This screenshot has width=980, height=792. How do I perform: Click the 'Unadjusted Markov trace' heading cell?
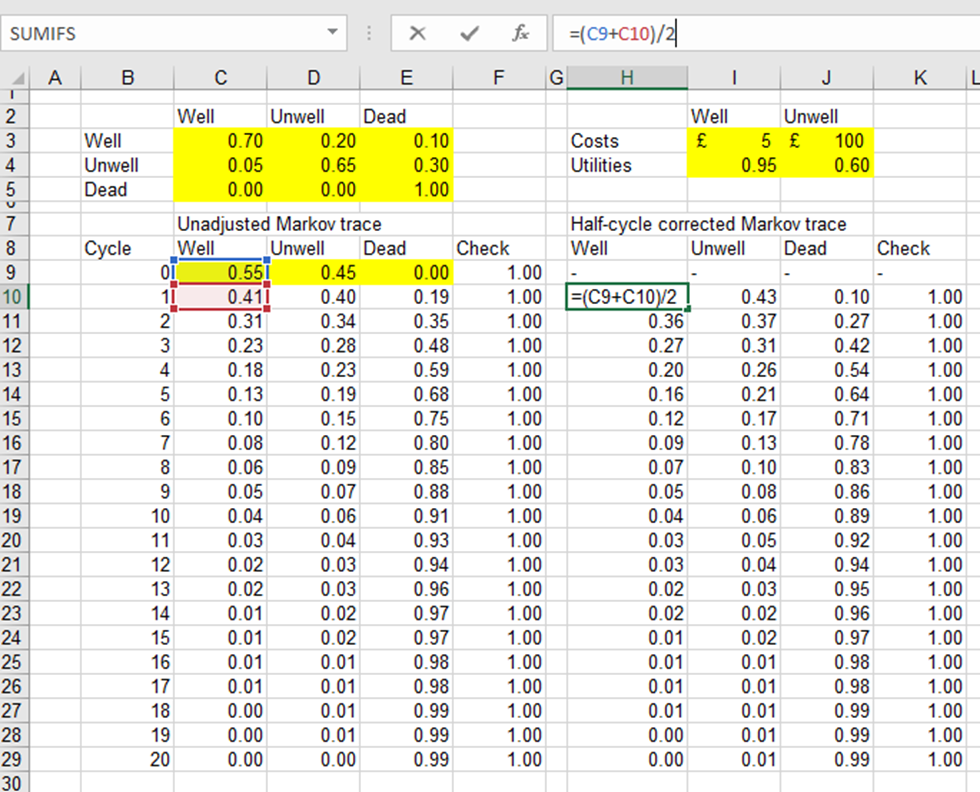220,223
